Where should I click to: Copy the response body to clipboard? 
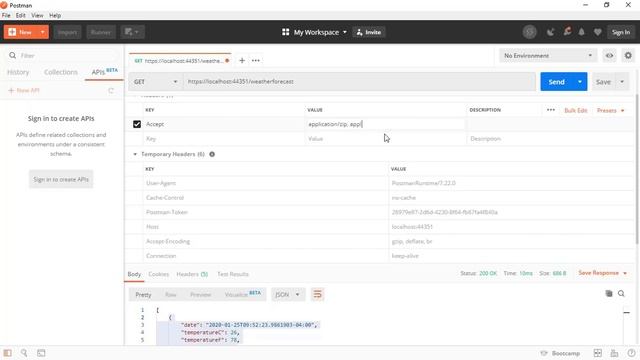[x=609, y=293]
